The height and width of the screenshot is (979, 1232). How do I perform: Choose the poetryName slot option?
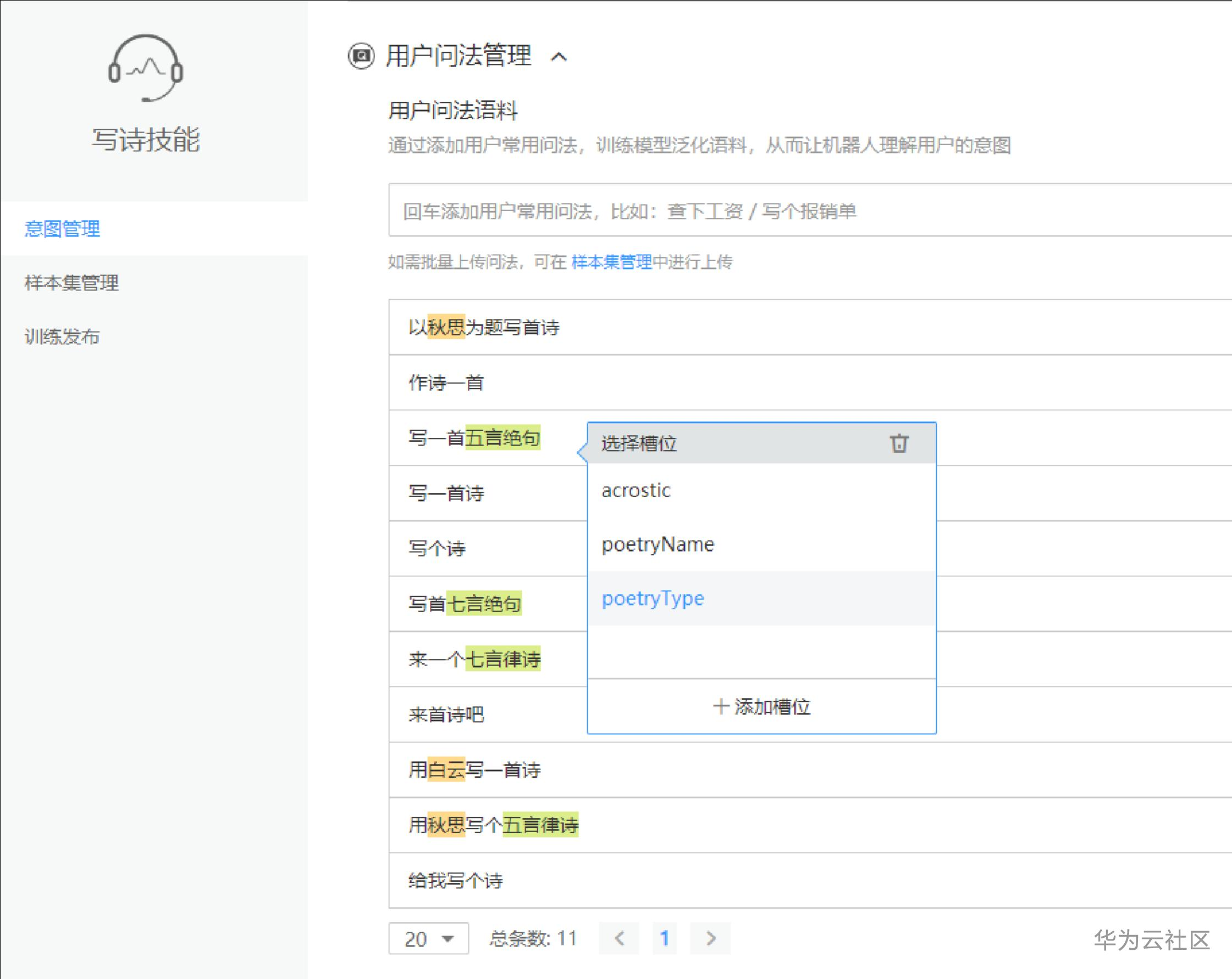658,544
